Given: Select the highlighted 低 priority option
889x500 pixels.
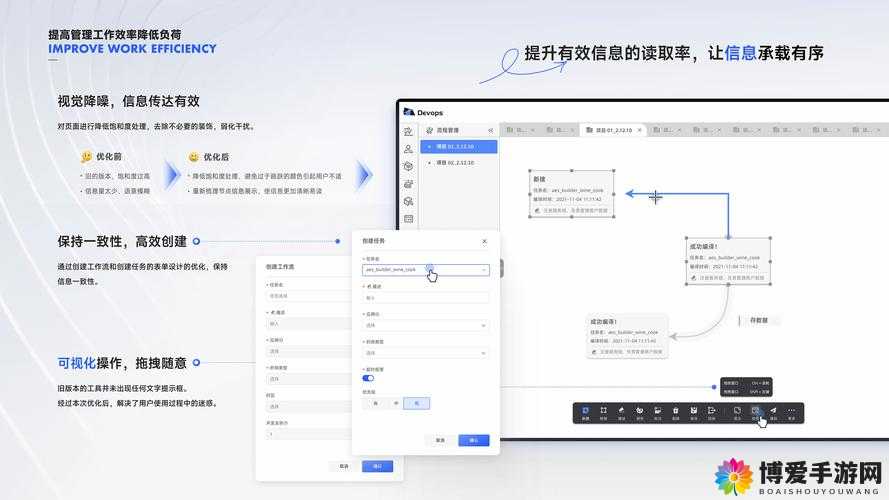Looking at the screenshot, I should click(417, 403).
